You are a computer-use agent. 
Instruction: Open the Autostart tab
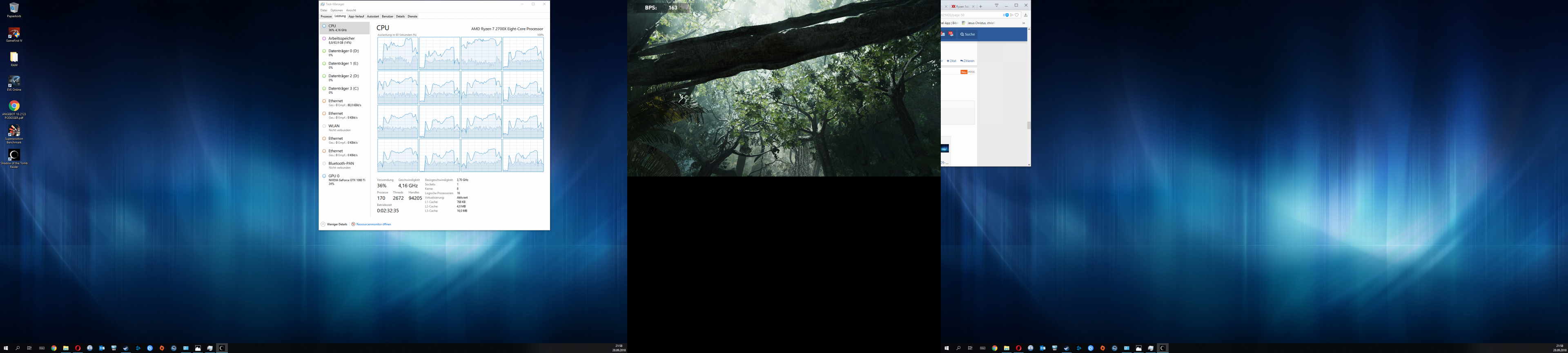pos(373,16)
